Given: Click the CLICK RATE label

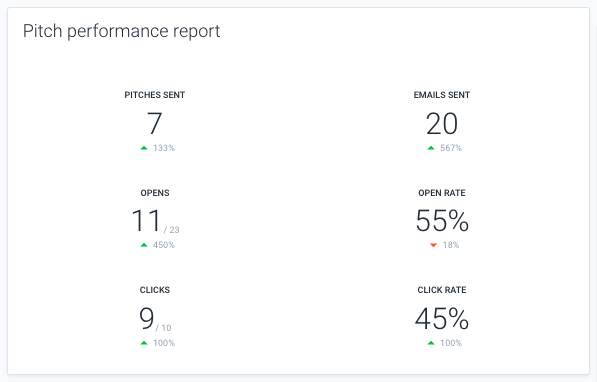Looking at the screenshot, I should 442,290.
